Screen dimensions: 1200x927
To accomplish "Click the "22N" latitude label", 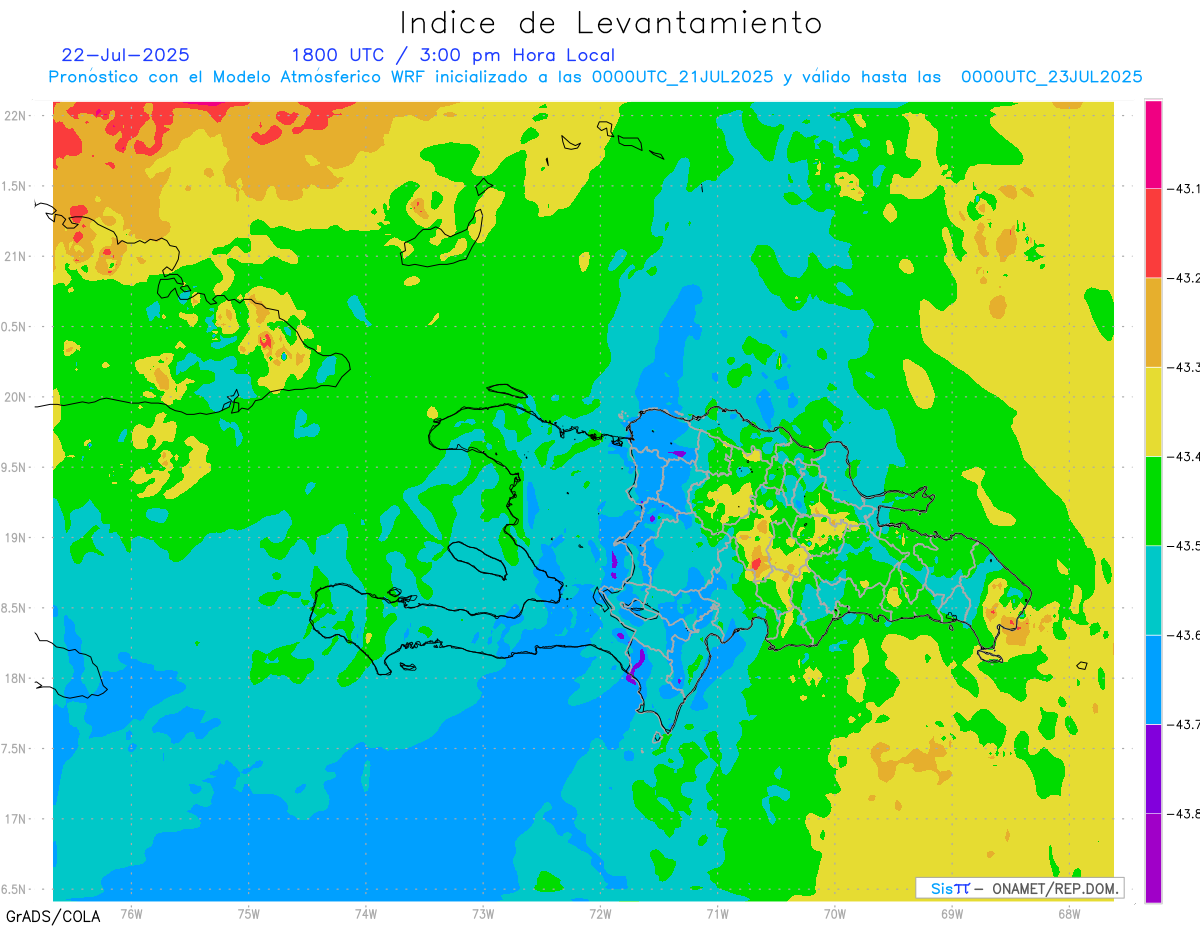I will 17,115.
